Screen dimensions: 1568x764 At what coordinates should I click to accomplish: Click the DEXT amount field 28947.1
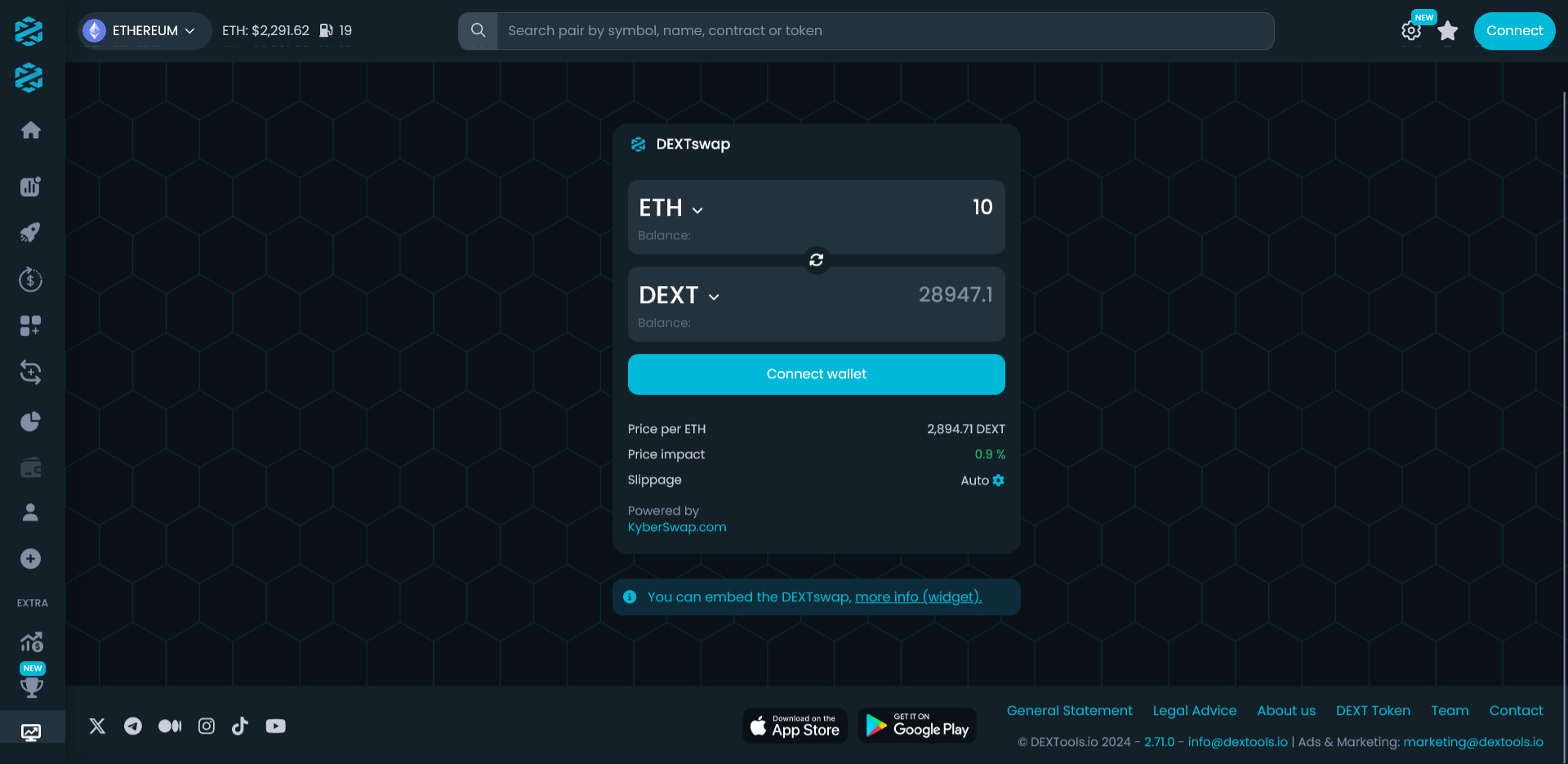click(955, 295)
